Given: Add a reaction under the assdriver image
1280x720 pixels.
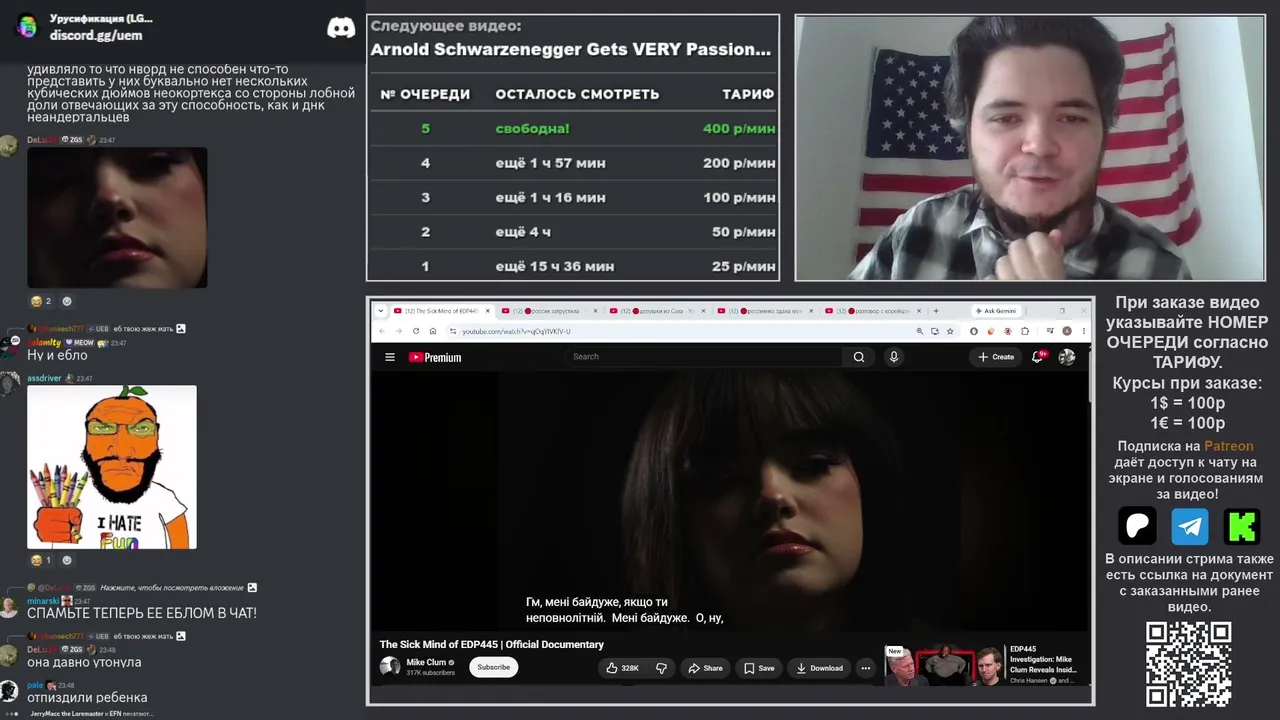Looking at the screenshot, I should pyautogui.click(x=68, y=560).
